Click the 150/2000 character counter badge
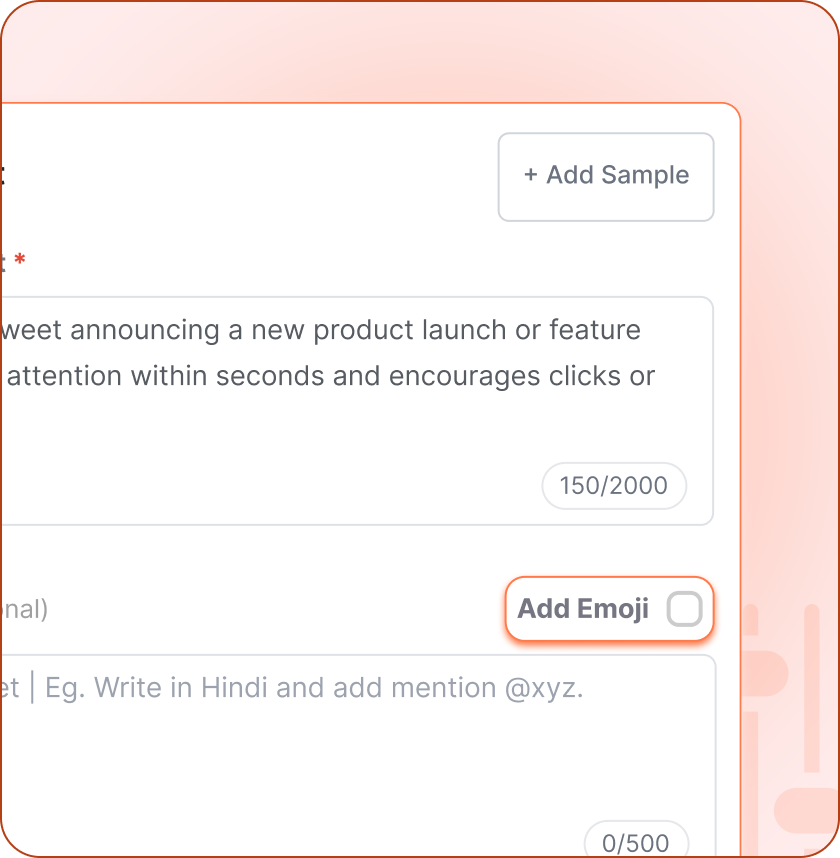Viewport: 840px width, 858px height. click(x=613, y=486)
